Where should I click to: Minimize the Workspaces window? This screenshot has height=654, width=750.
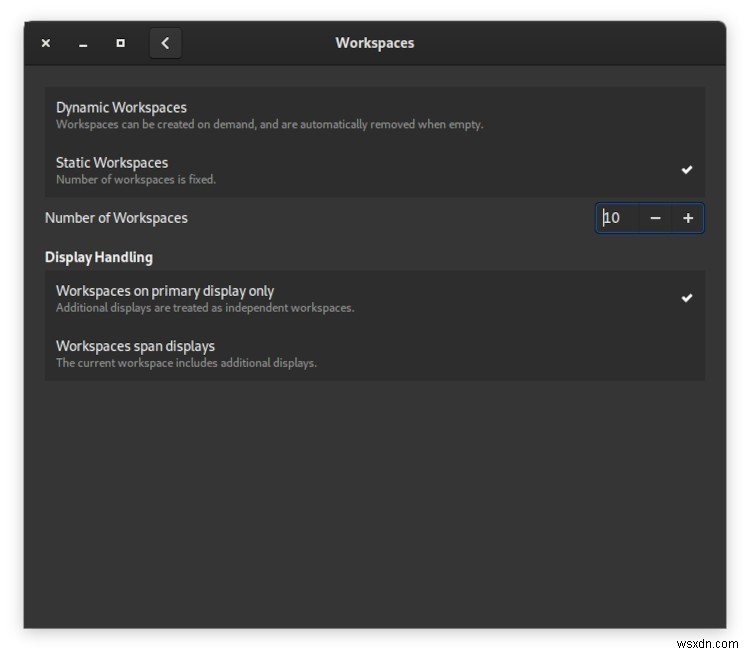[83, 44]
